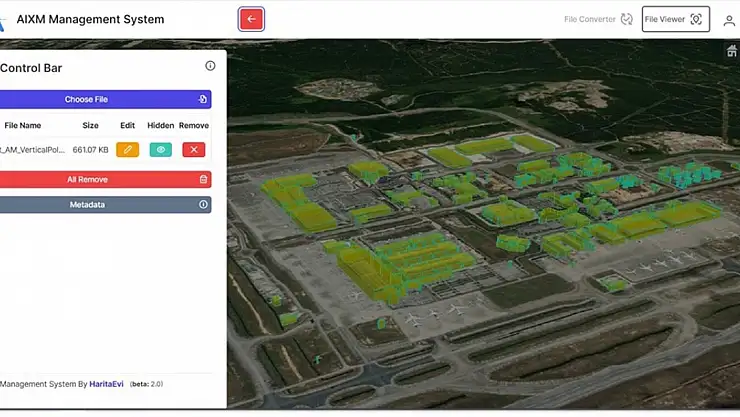
Task: Click the trash icon in All Remove
Action: coord(203,180)
